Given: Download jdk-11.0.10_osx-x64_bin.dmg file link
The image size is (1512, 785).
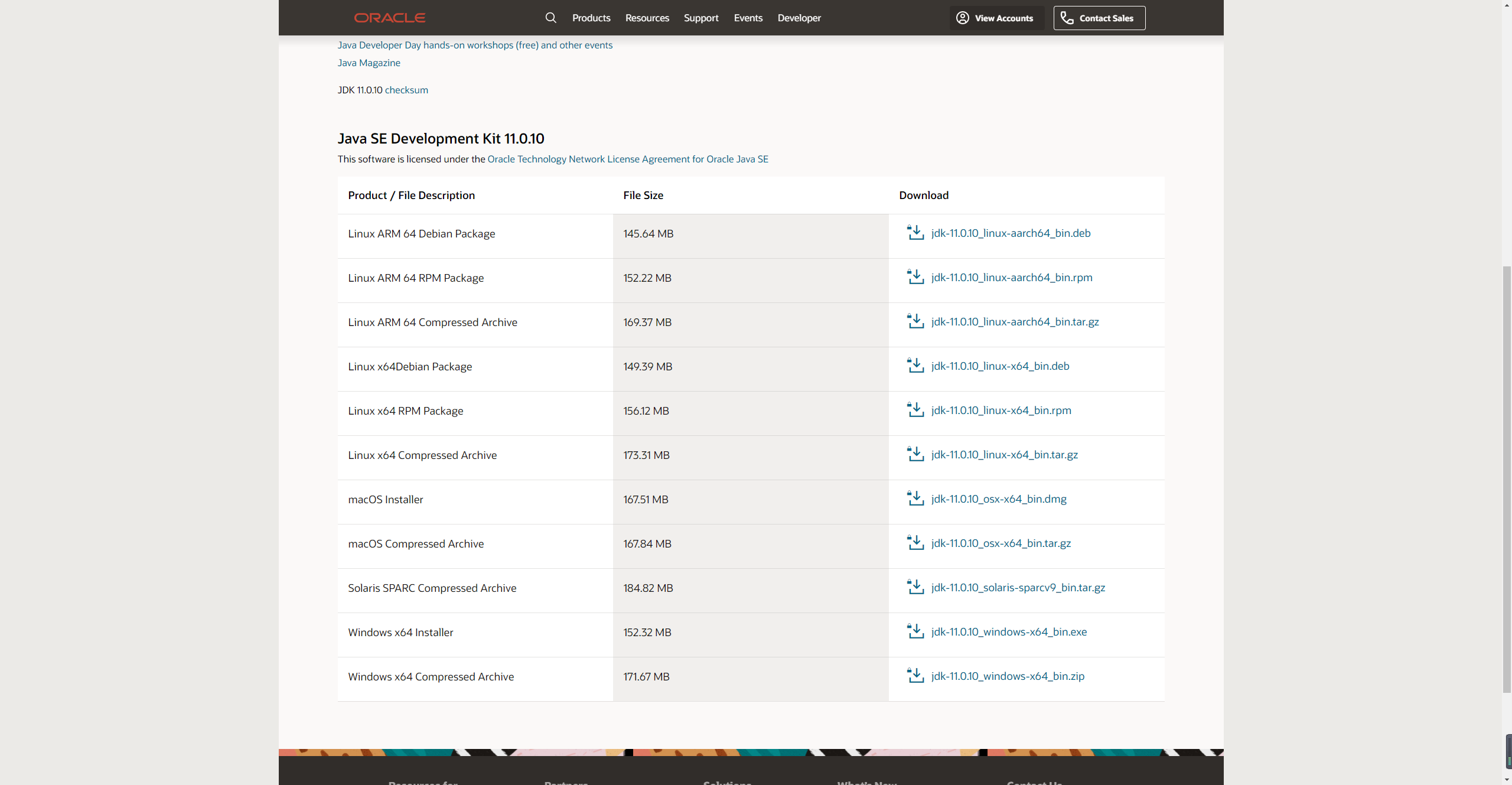Looking at the screenshot, I should (x=999, y=499).
